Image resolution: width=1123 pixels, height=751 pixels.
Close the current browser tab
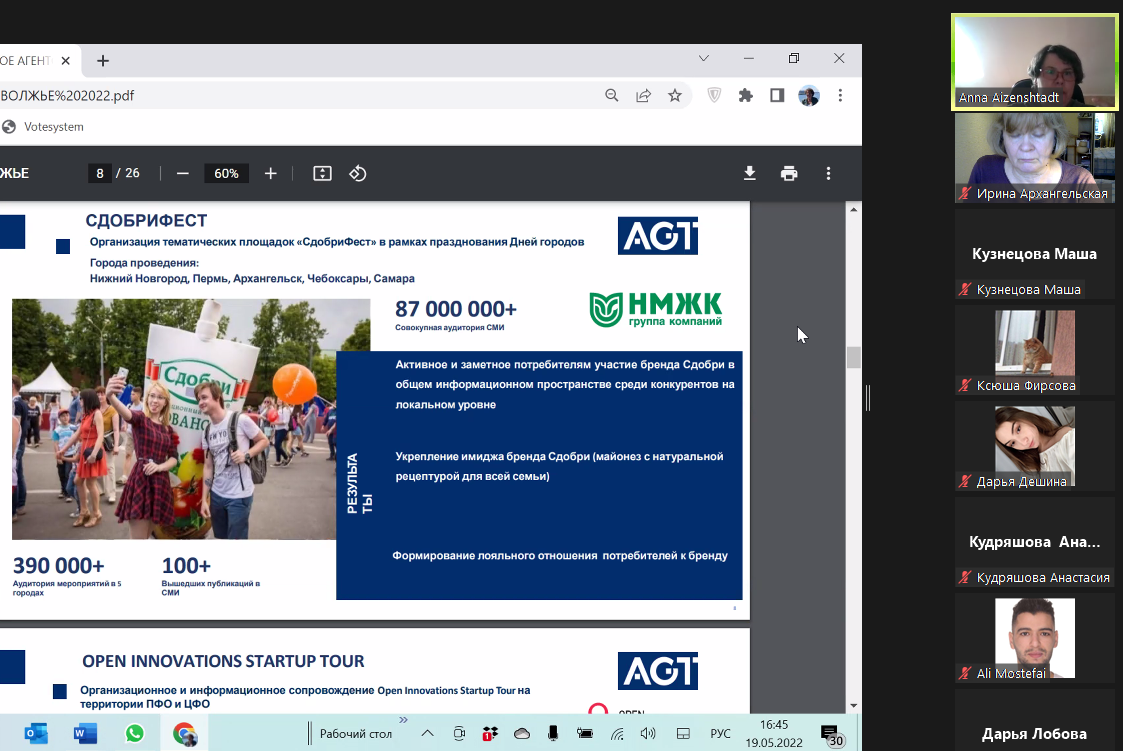pos(65,61)
